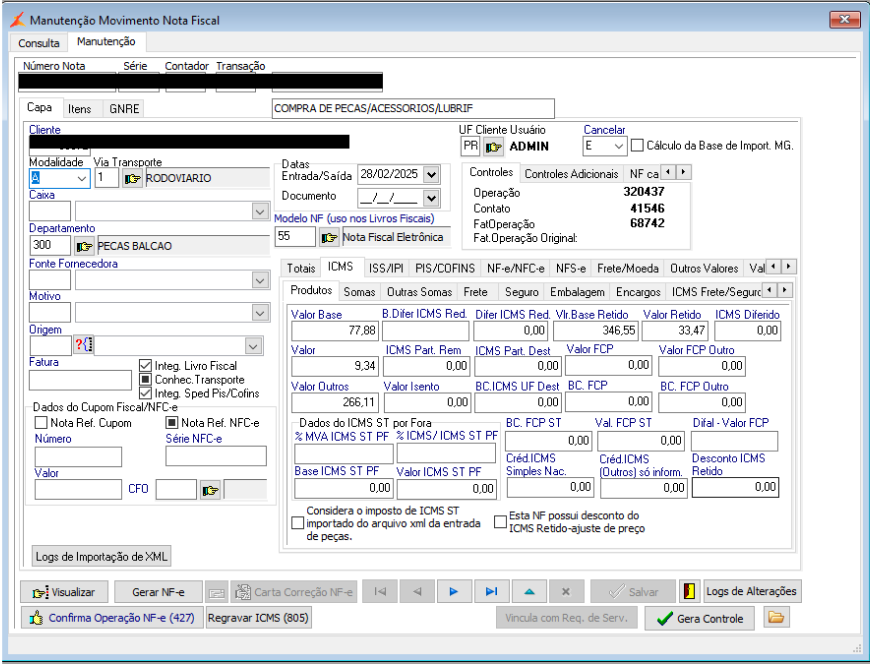This screenshot has height=664, width=870.
Task: Select the PIS/COFINS tab
Action: [x=445, y=268]
